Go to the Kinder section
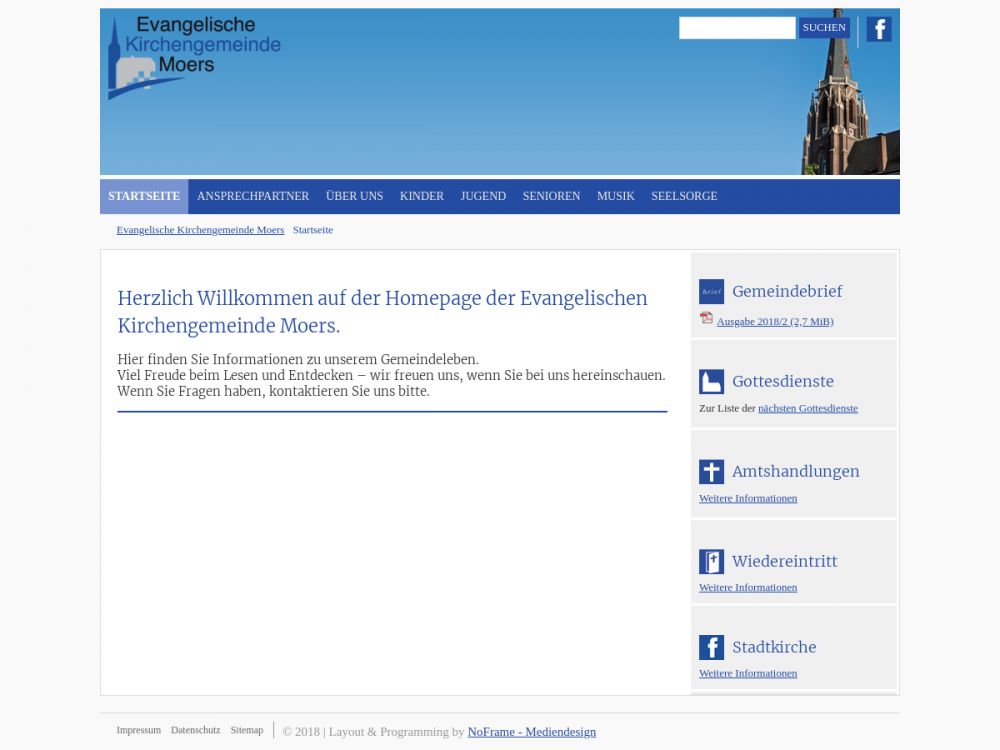Screen dimensions: 1000x750 point(421,196)
